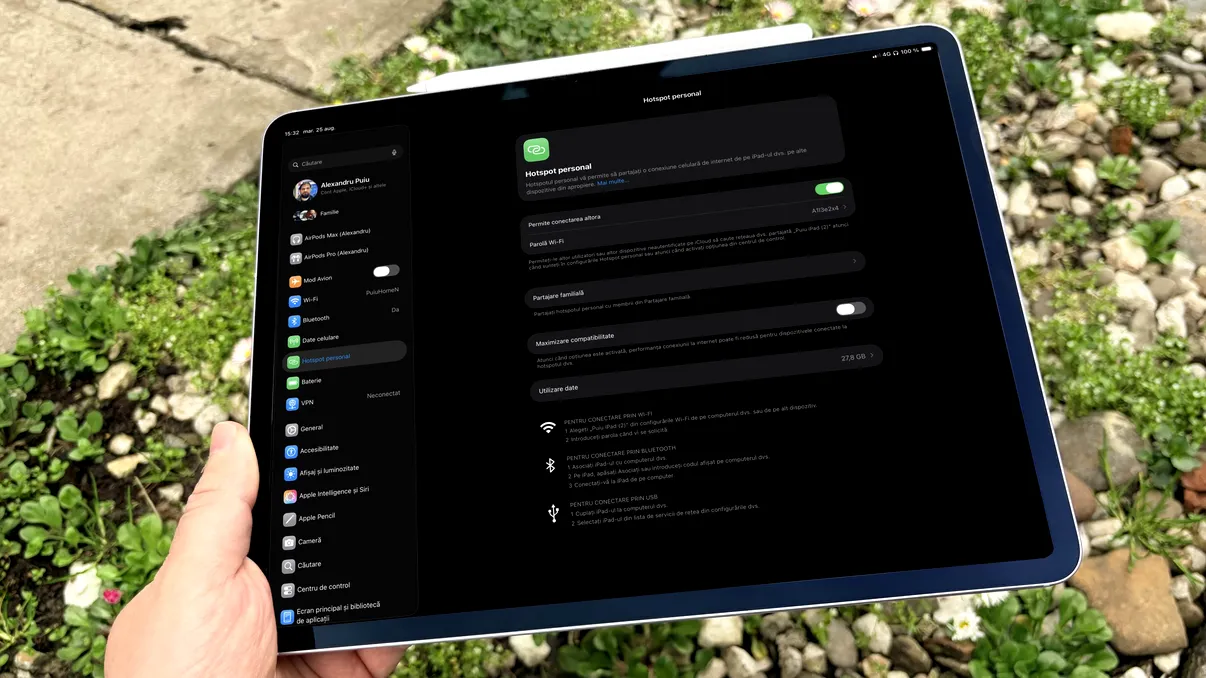This screenshot has width=1206, height=678.
Task: Tap the Cameră icon in sidebar
Action: pos(289,543)
